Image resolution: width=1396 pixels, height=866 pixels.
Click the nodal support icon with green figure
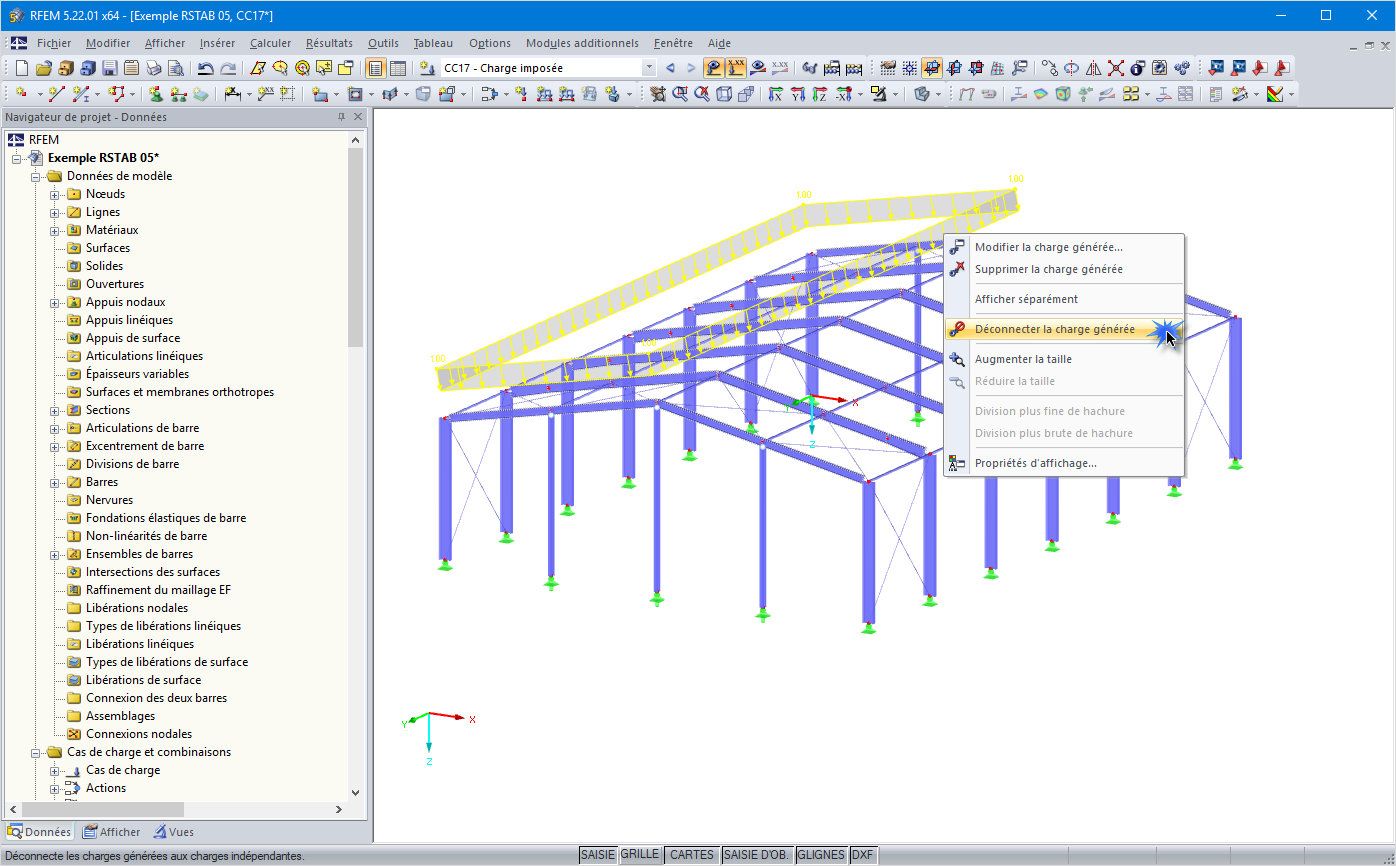(x=156, y=94)
